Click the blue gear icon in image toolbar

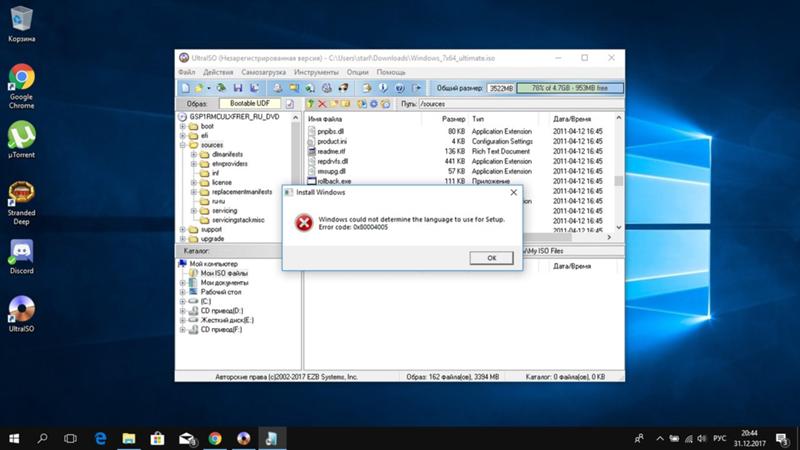tap(374, 104)
